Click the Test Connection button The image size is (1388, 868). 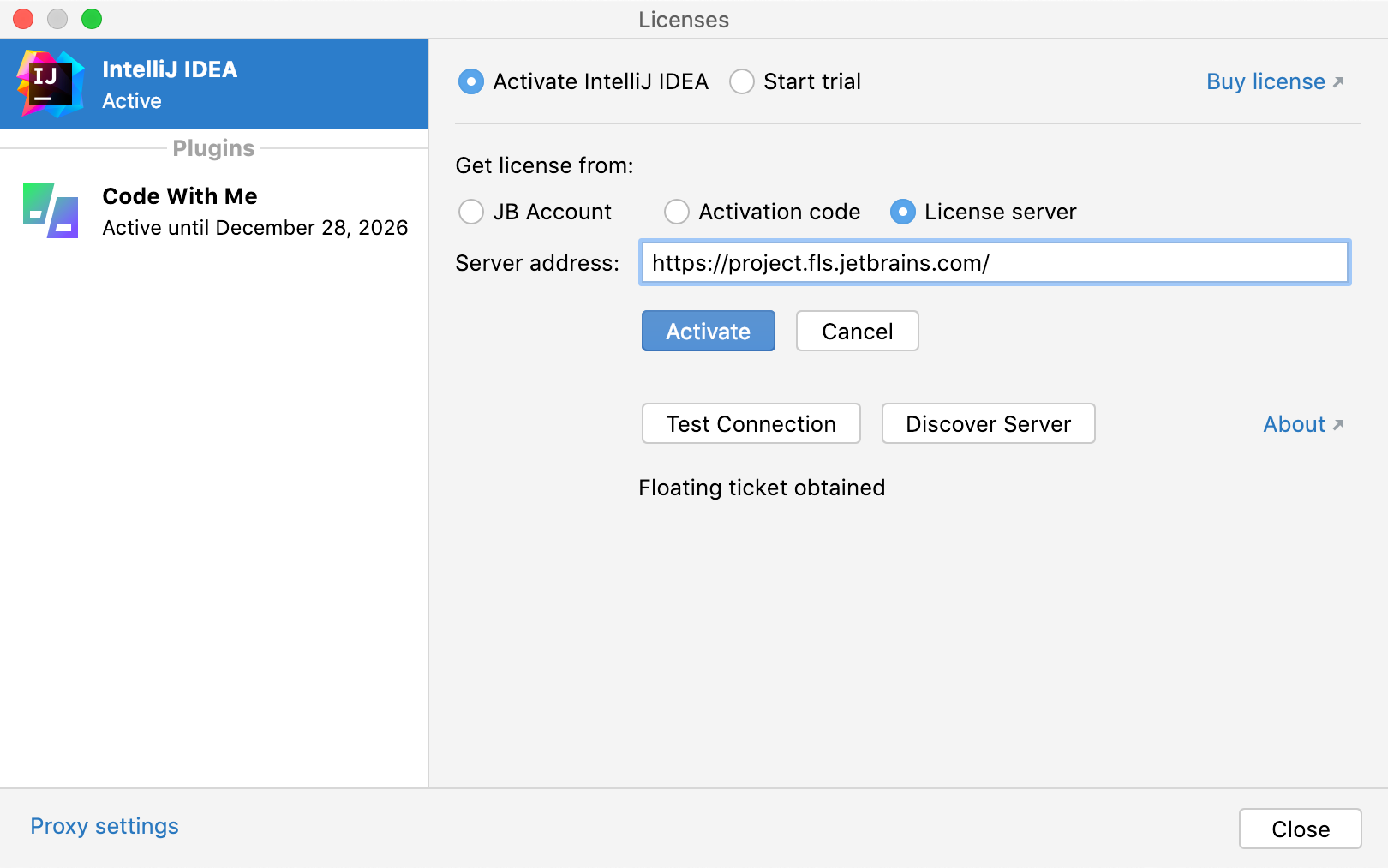coord(751,424)
